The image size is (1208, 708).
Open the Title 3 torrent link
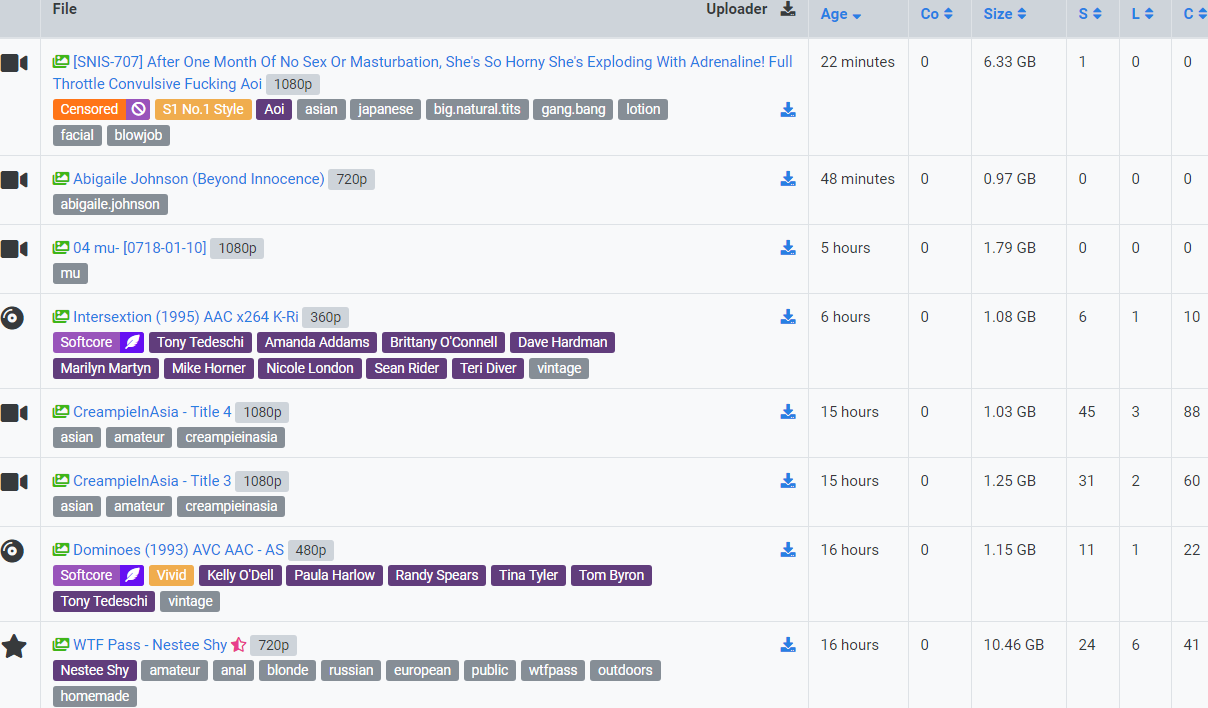[x=152, y=481]
